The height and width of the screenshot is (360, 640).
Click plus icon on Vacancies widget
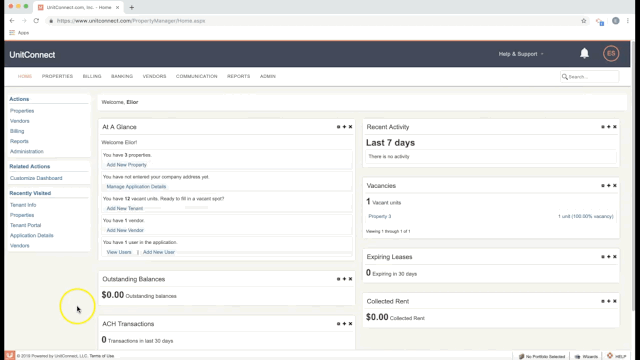[609, 186]
